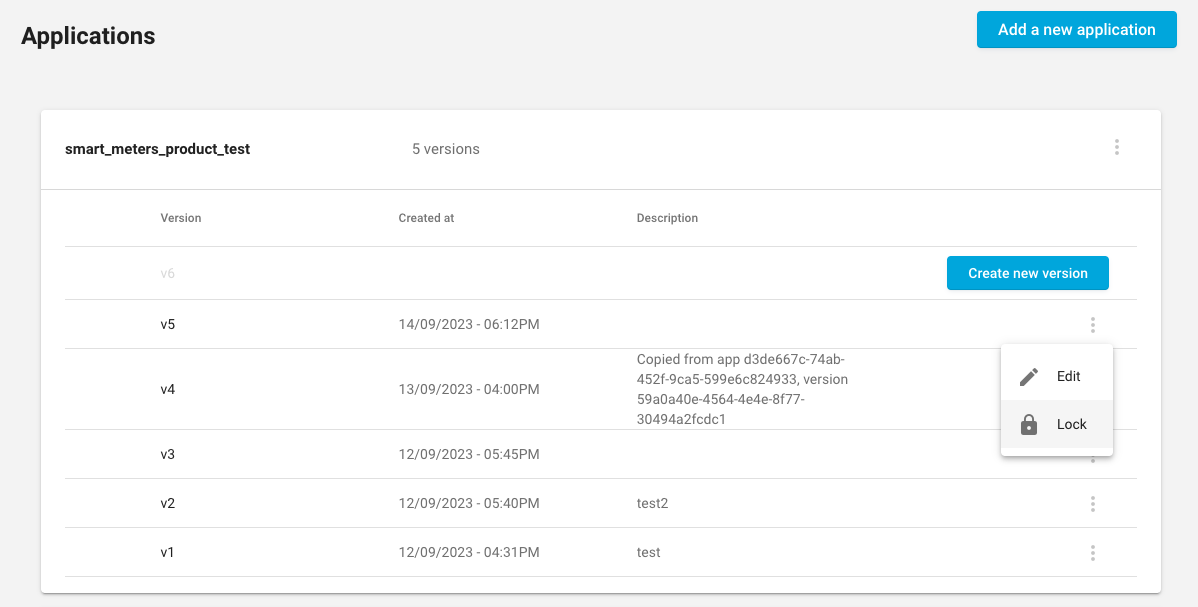
Task: Open the smart_meters_product_test application options menu
Action: pyautogui.click(x=1116, y=148)
